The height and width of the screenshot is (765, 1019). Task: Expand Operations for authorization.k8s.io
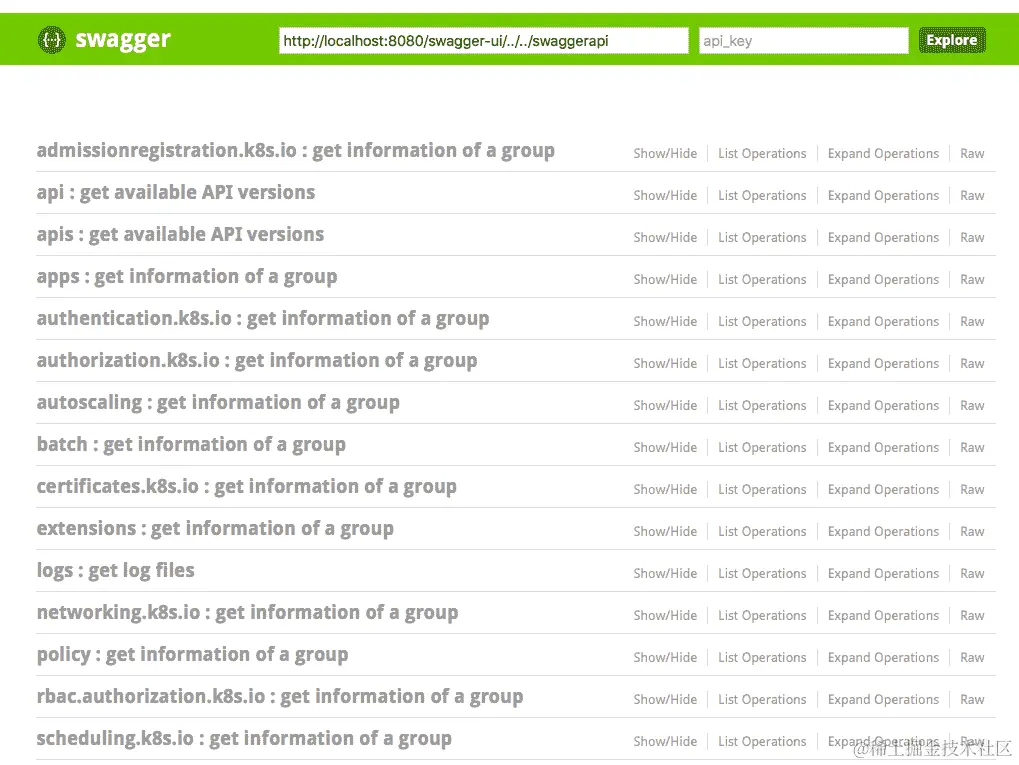click(x=883, y=363)
